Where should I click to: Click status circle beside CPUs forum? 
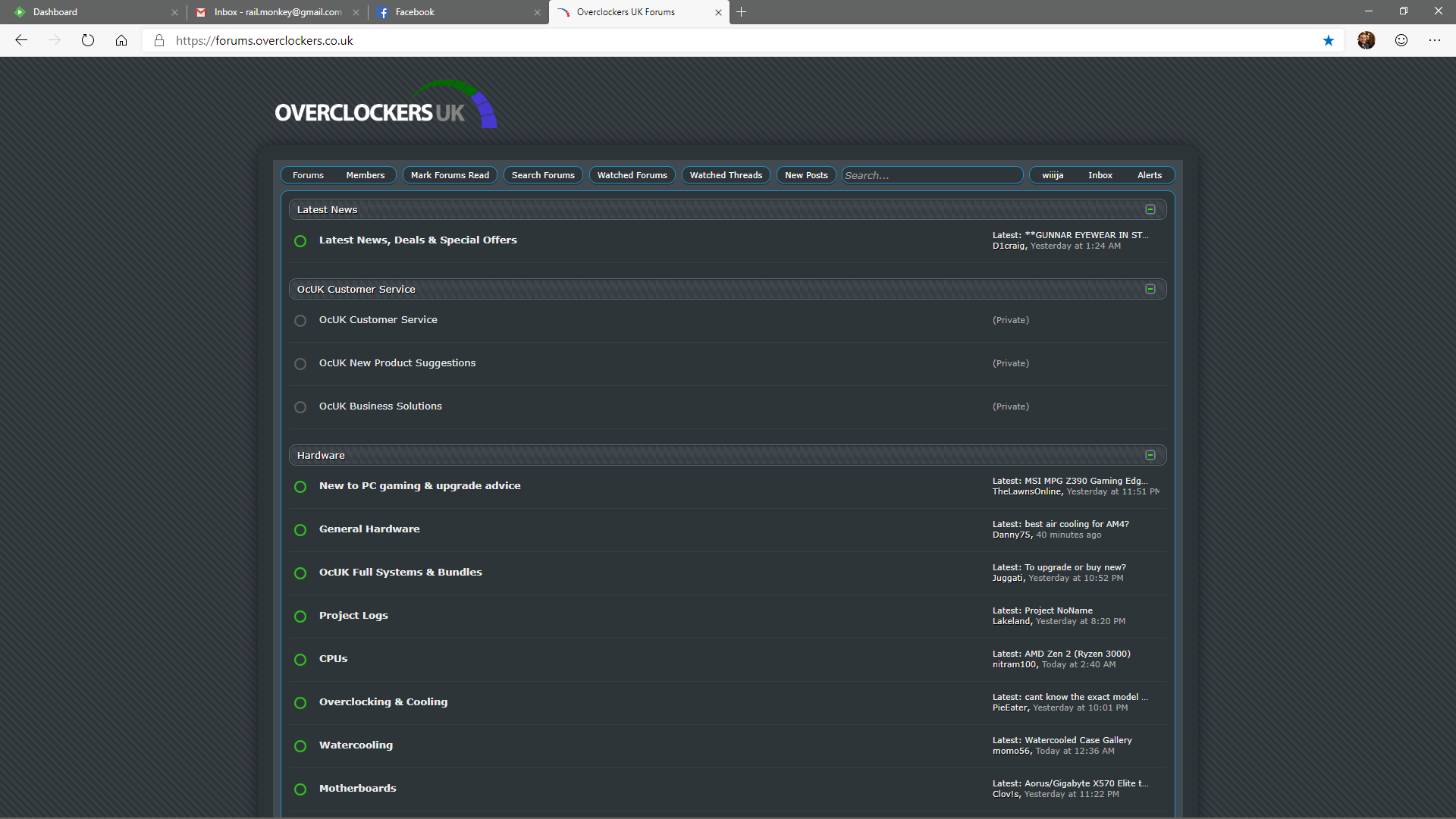click(x=300, y=660)
